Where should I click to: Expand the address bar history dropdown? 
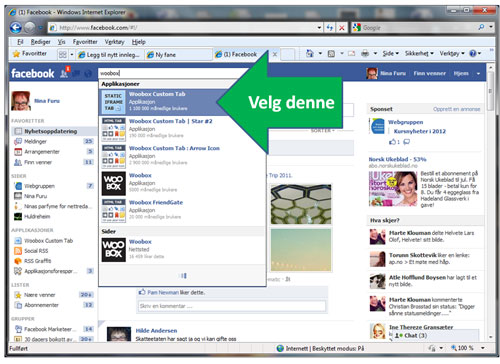point(319,28)
